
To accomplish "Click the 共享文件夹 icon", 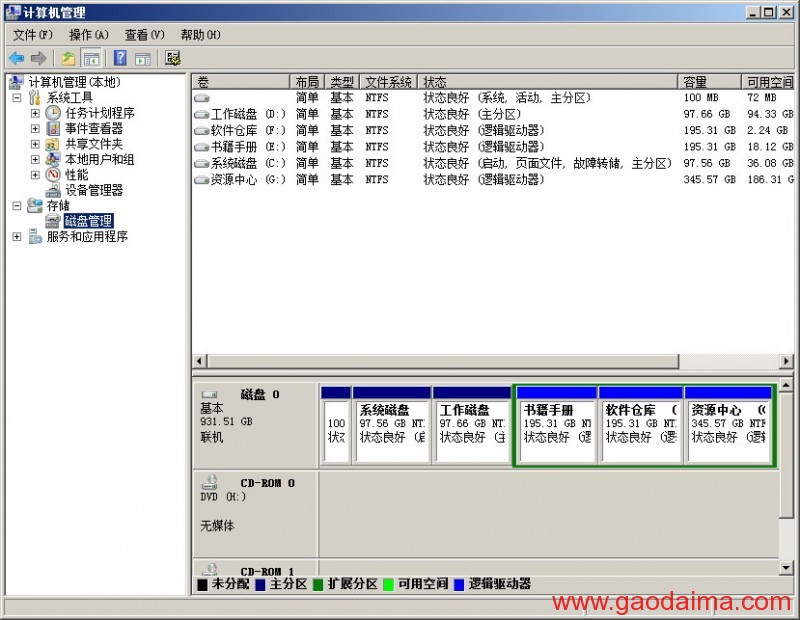I will [53, 144].
